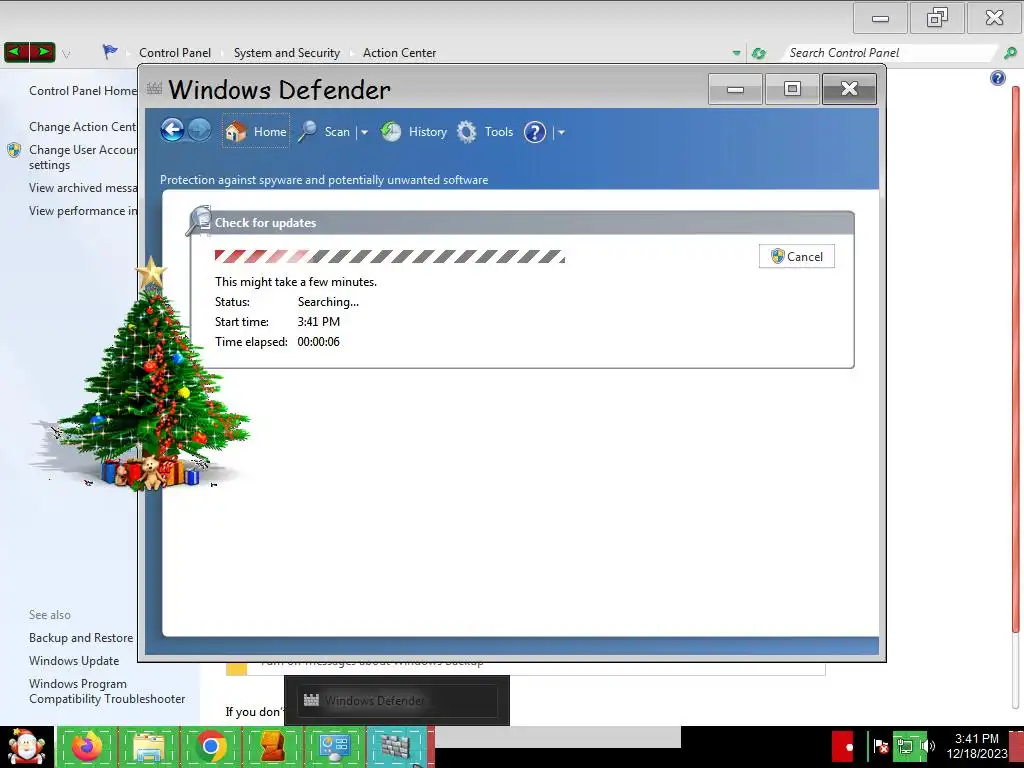Click the Windows Defender title bar castle icon
The image size is (1024, 768).
click(x=154, y=88)
